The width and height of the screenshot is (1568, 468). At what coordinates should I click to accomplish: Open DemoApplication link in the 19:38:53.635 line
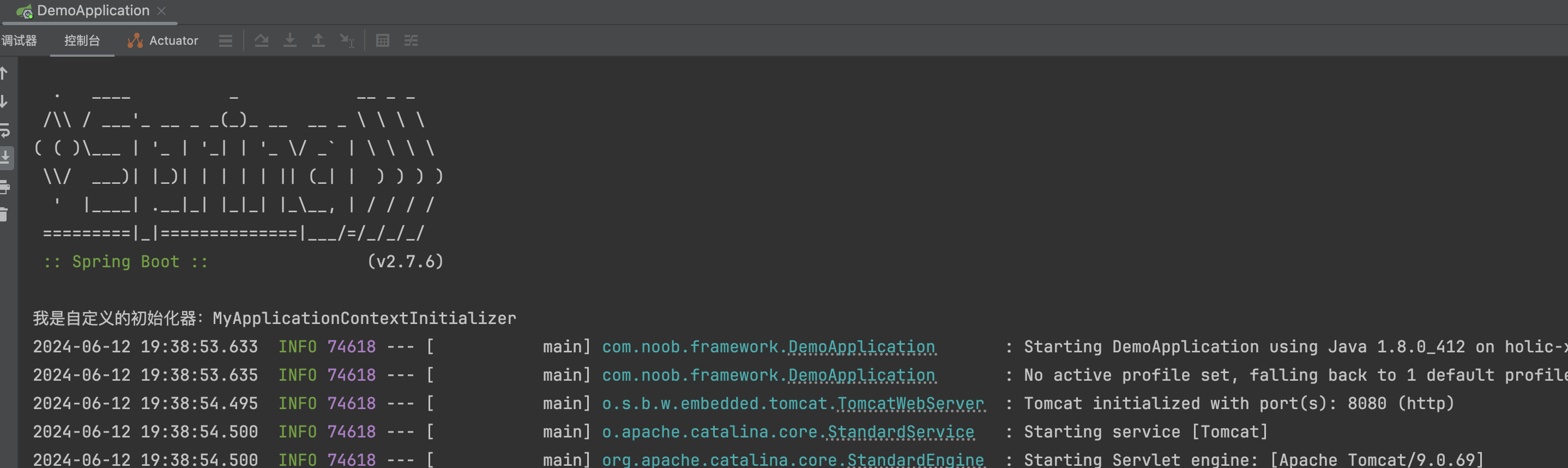(862, 375)
